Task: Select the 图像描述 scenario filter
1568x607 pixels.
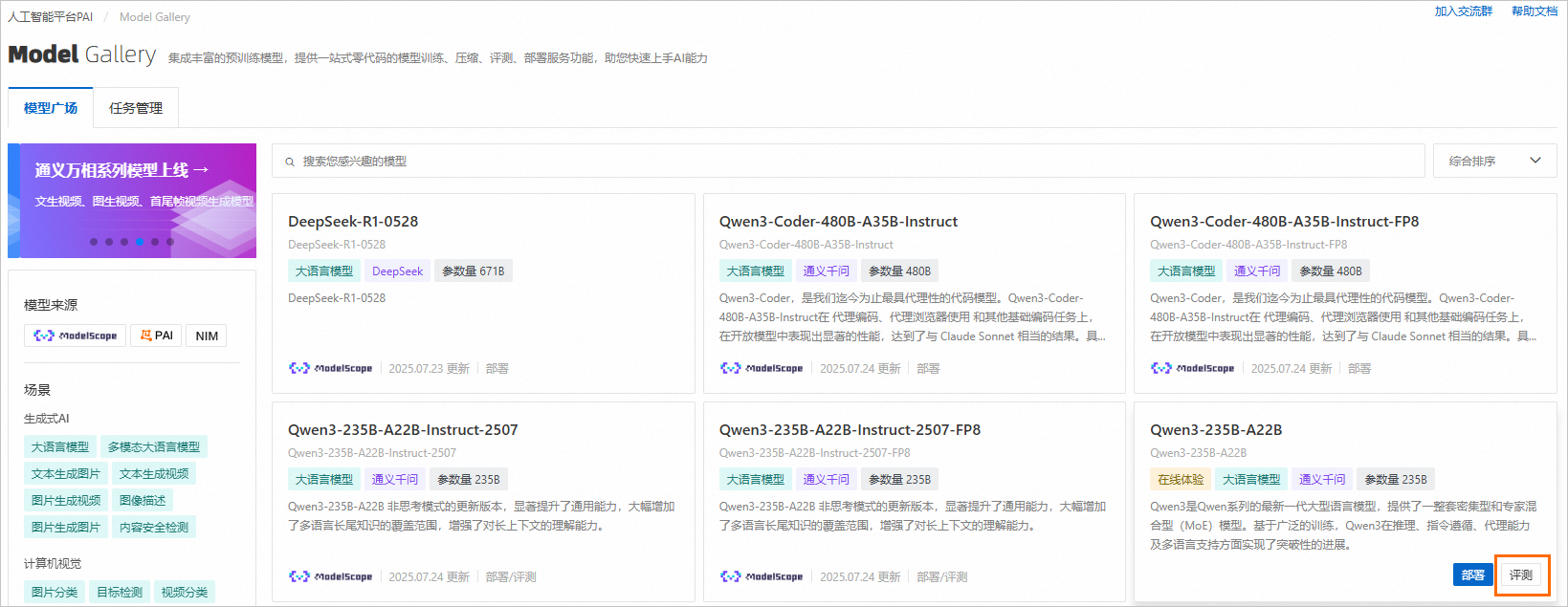Action: [143, 500]
